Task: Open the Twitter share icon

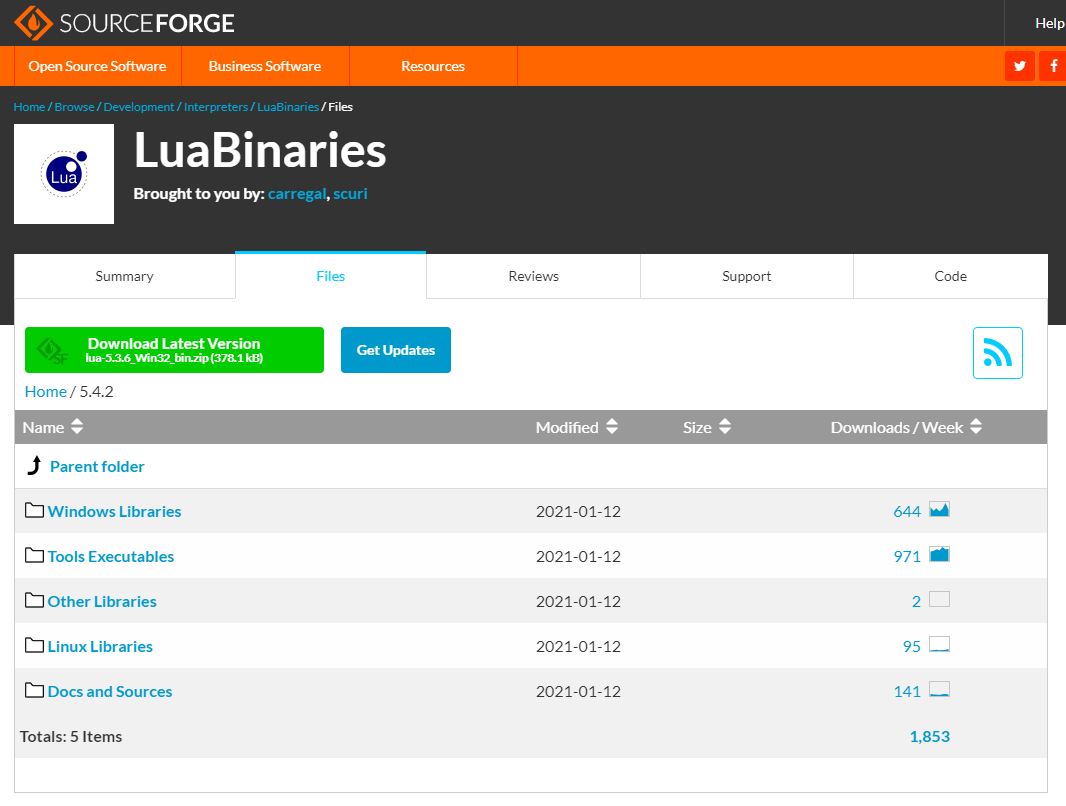Action: tap(1020, 66)
